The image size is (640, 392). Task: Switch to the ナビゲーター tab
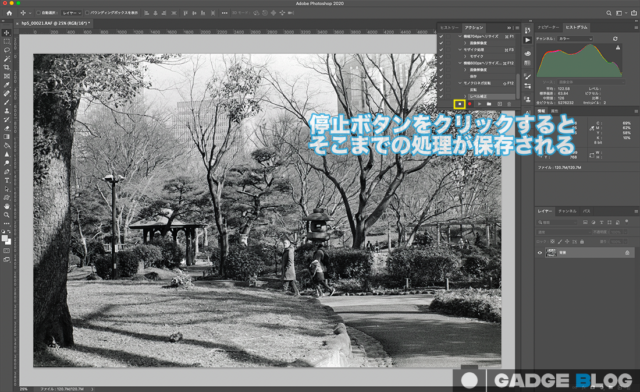(548, 27)
